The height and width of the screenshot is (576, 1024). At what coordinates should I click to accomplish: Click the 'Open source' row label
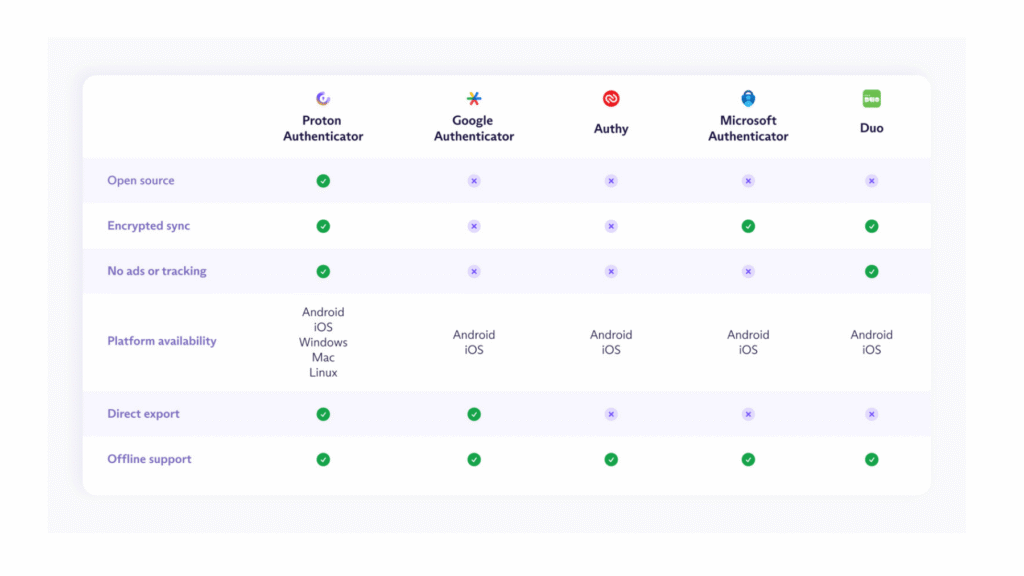point(141,180)
